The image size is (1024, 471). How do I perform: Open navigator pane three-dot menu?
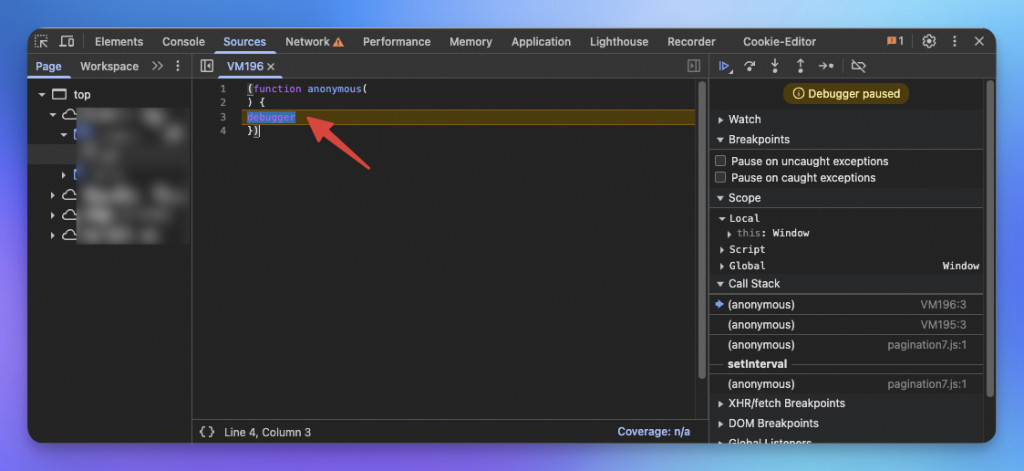click(178, 66)
